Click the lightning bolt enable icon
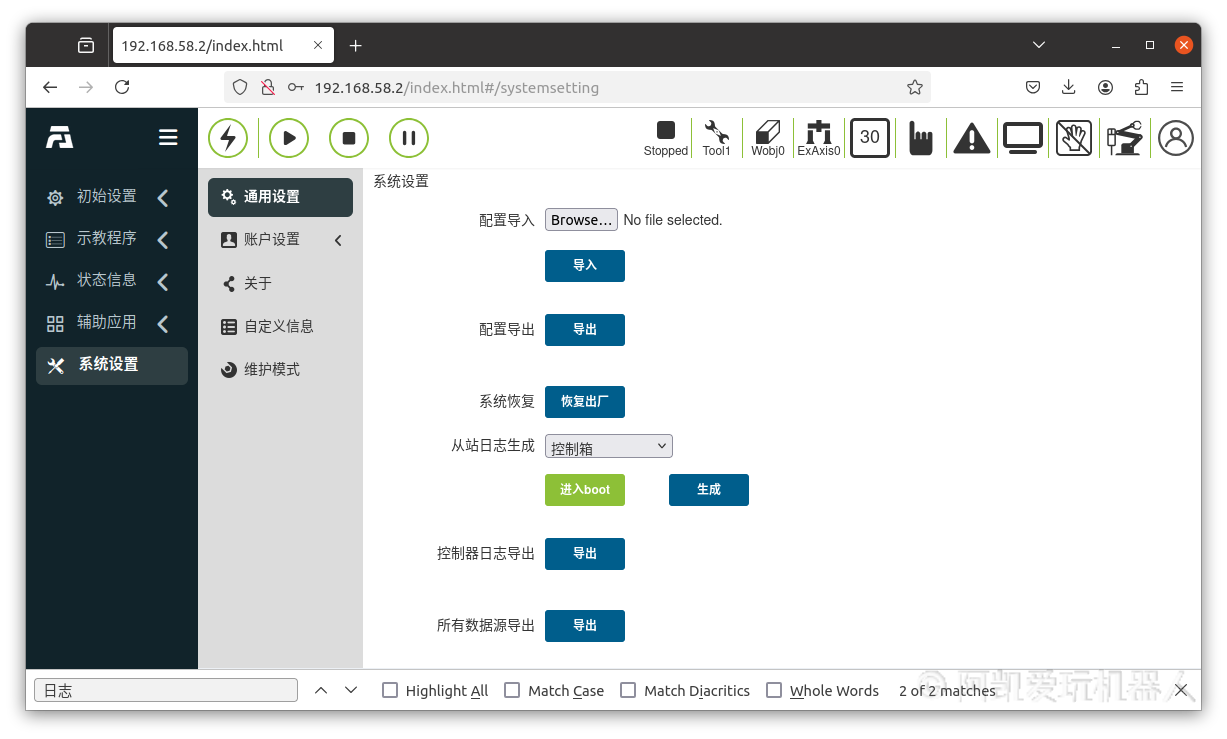The image size is (1227, 739). [x=228, y=138]
